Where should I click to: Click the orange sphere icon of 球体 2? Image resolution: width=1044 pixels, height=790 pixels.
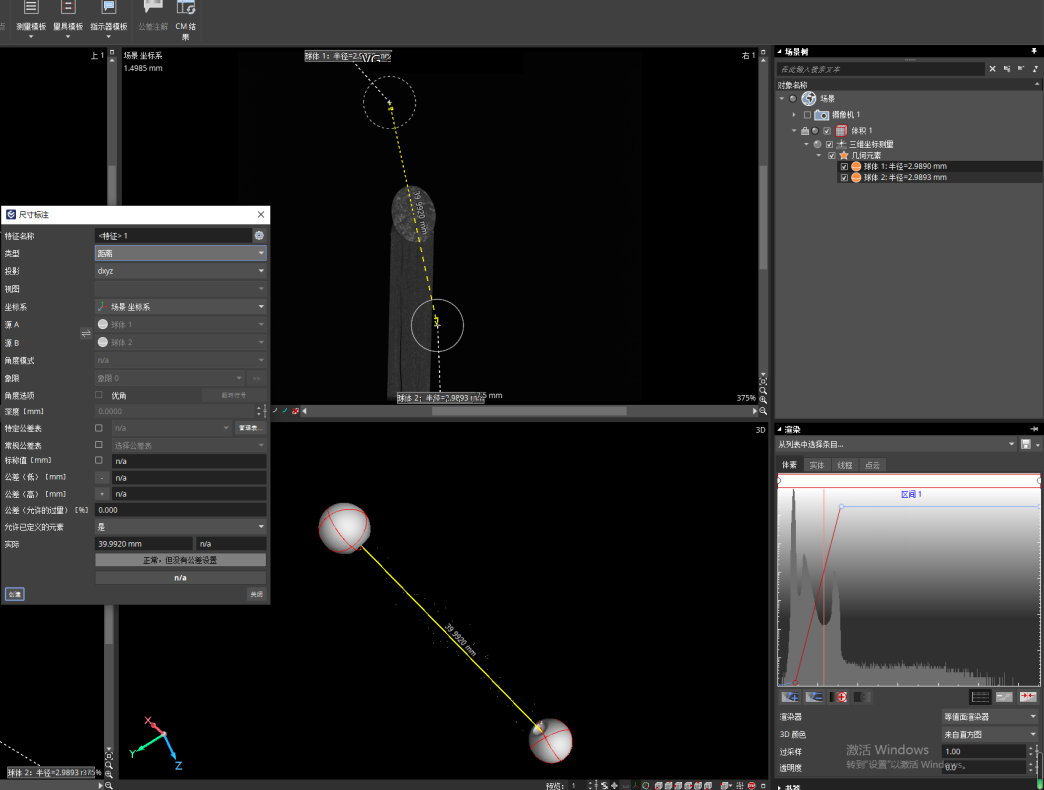[x=856, y=178]
